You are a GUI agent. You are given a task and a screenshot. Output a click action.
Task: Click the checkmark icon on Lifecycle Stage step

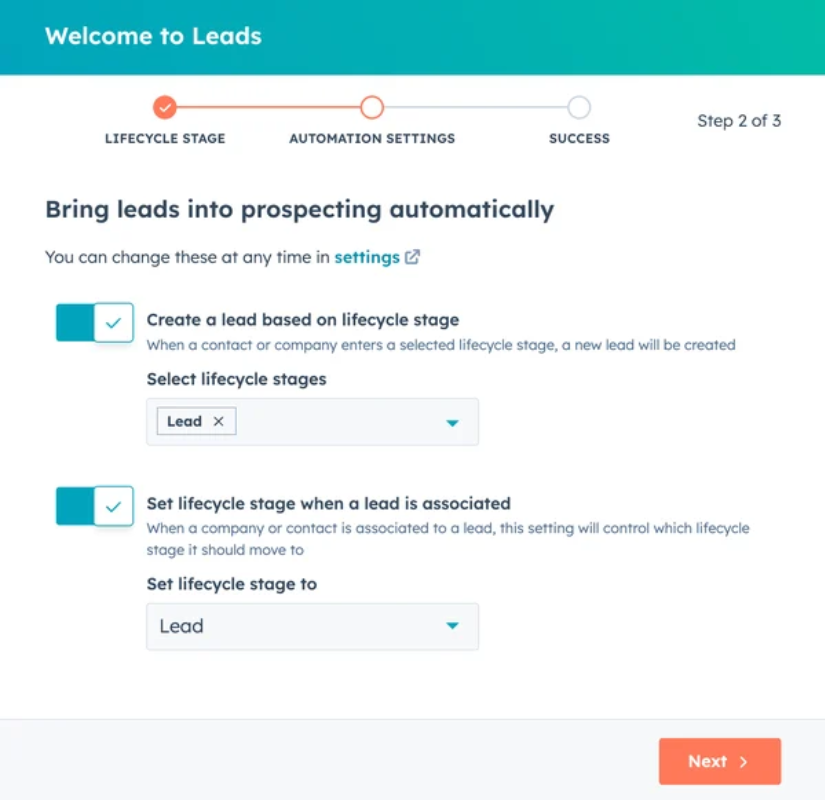tap(165, 107)
